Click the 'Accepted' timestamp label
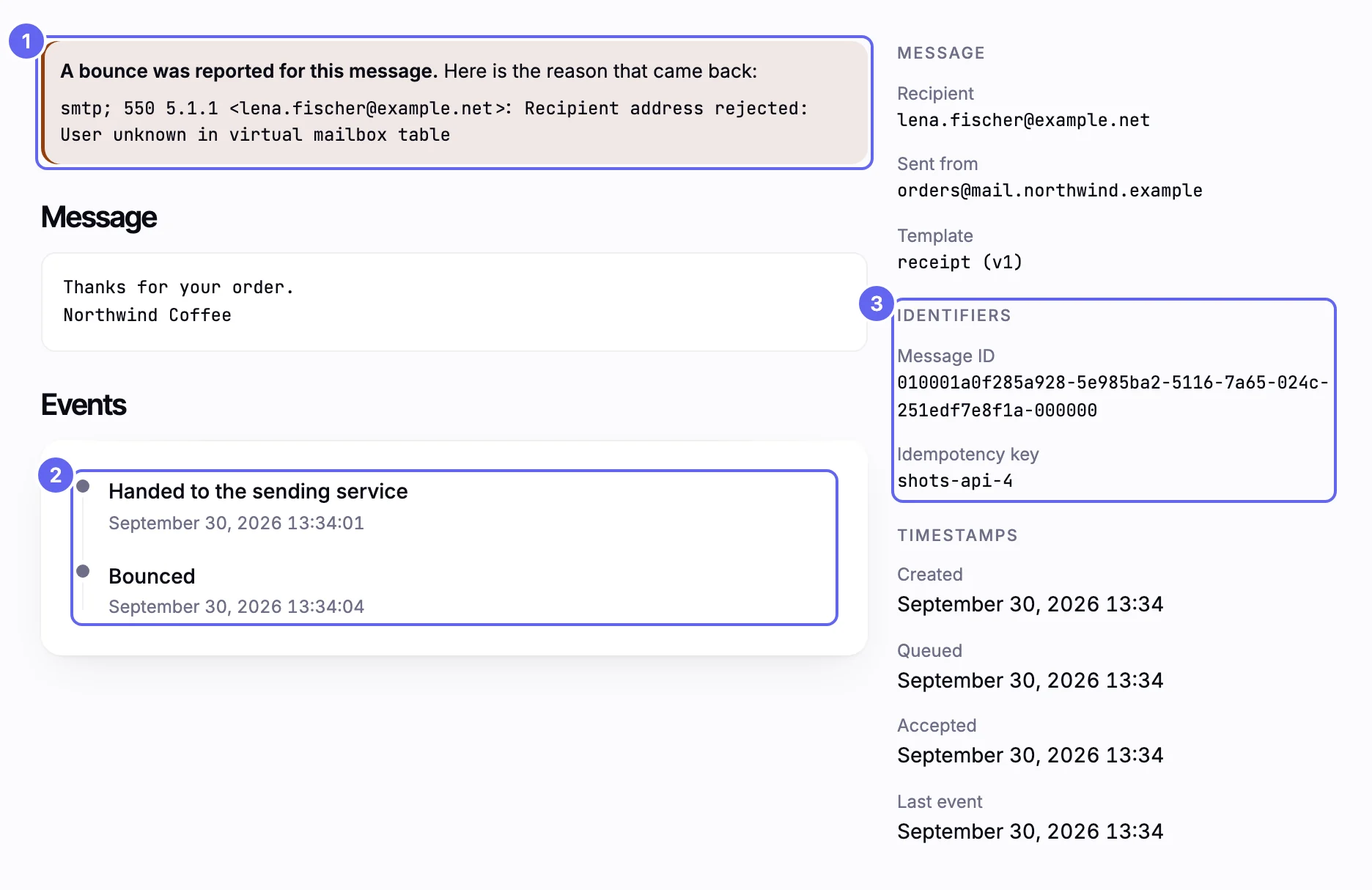This screenshot has height=890, width=1372. pos(937,726)
